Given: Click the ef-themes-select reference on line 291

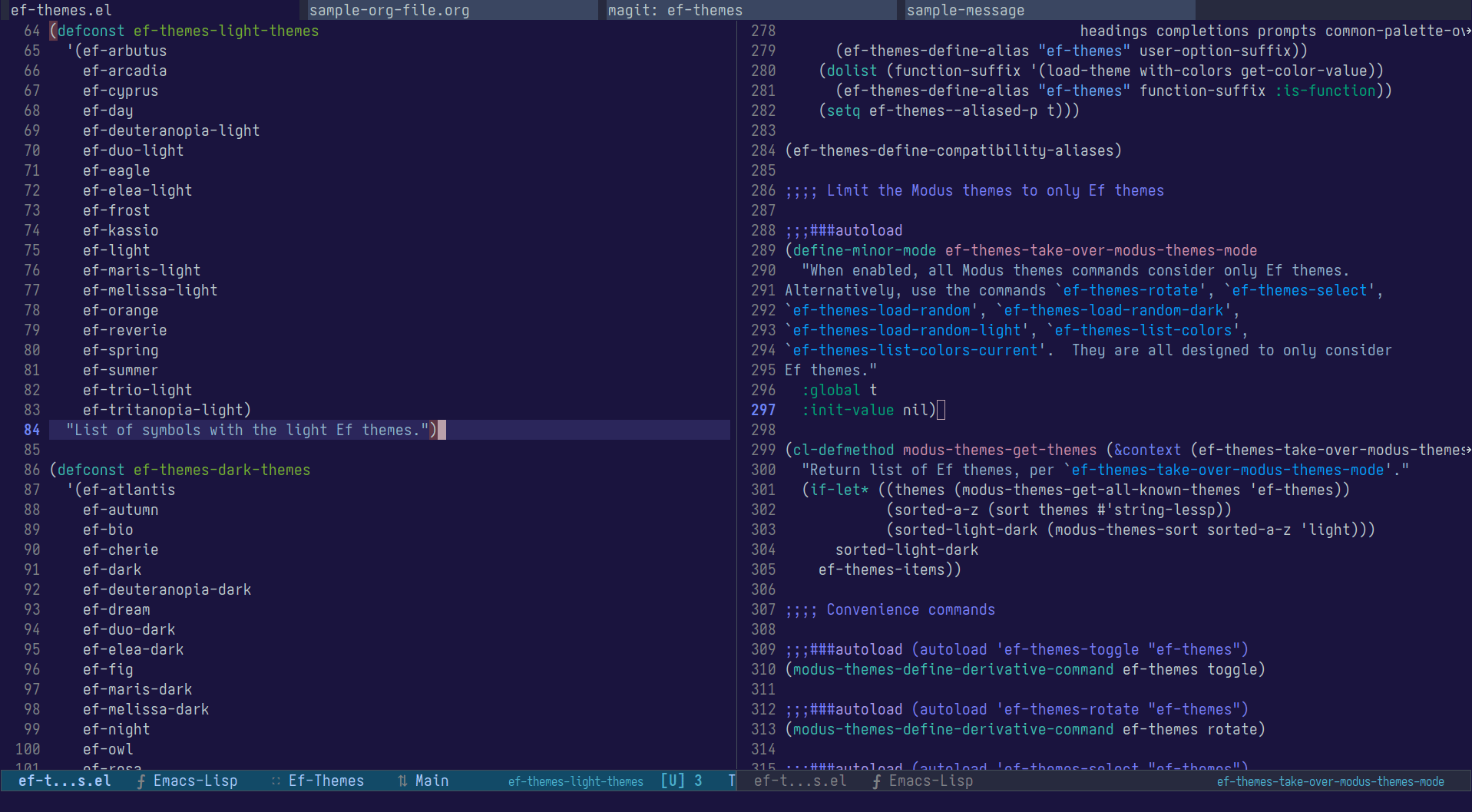Looking at the screenshot, I should [x=1300, y=290].
